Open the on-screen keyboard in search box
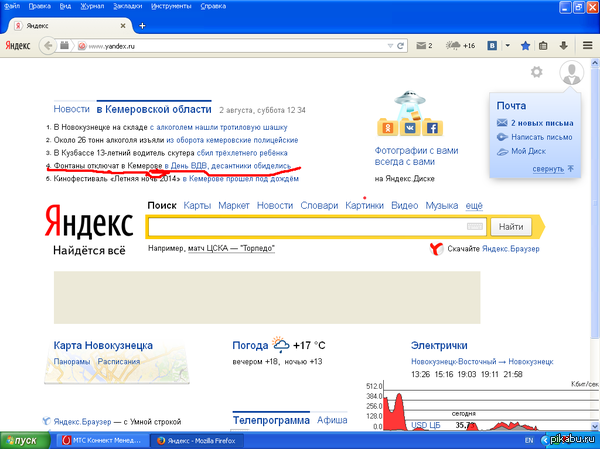This screenshot has width=600, height=449. [474, 227]
